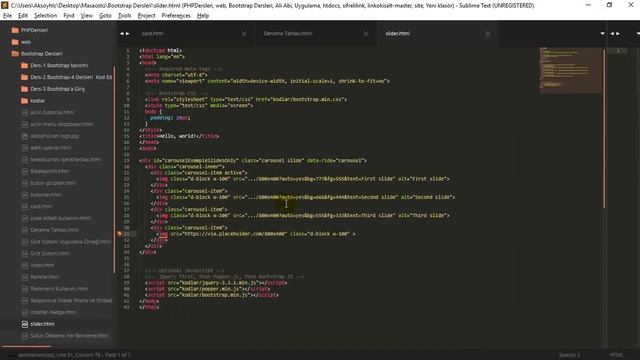Image resolution: width=640 pixels, height=360 pixels.
Task: Select the slider.html editor tab
Action: click(398, 33)
